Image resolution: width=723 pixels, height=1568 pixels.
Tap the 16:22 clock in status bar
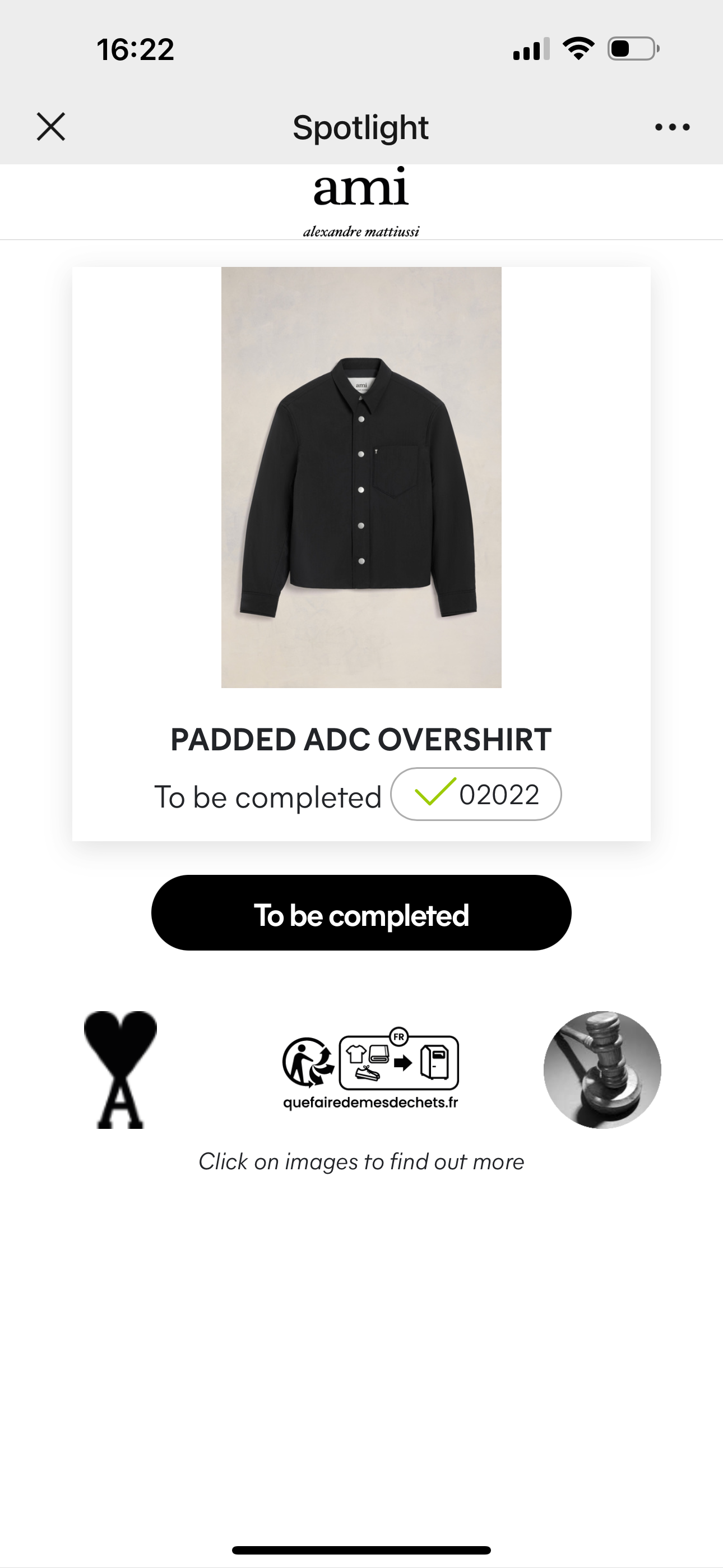pyautogui.click(x=135, y=49)
